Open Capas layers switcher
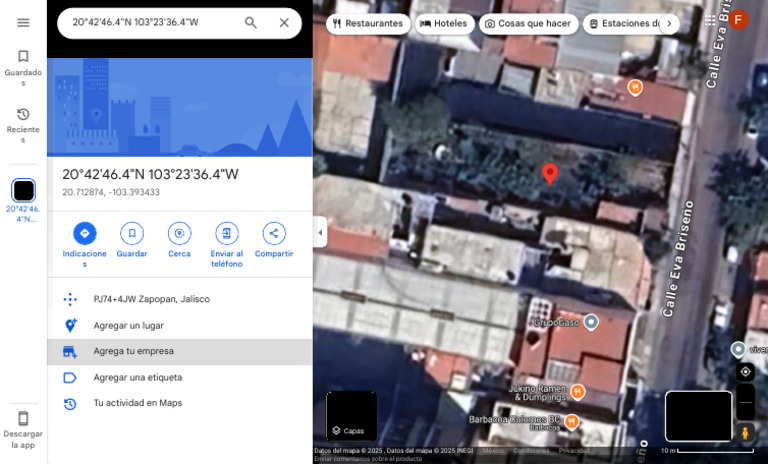Screen dimensions: 768x464 (x=352, y=416)
